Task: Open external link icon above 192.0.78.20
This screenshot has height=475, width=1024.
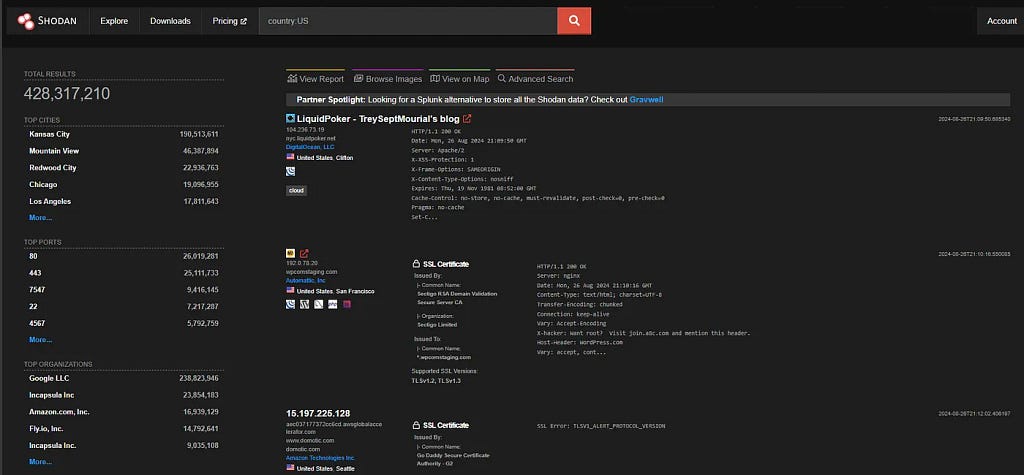Action: click(x=304, y=254)
